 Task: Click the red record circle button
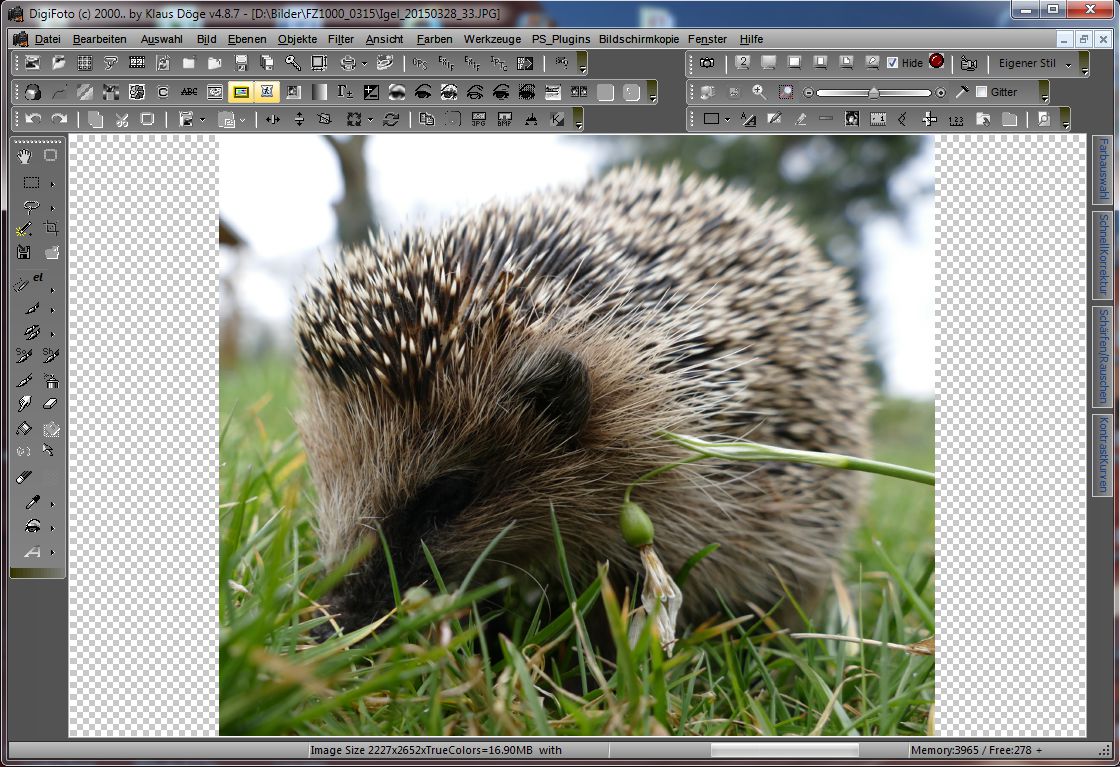(936, 61)
